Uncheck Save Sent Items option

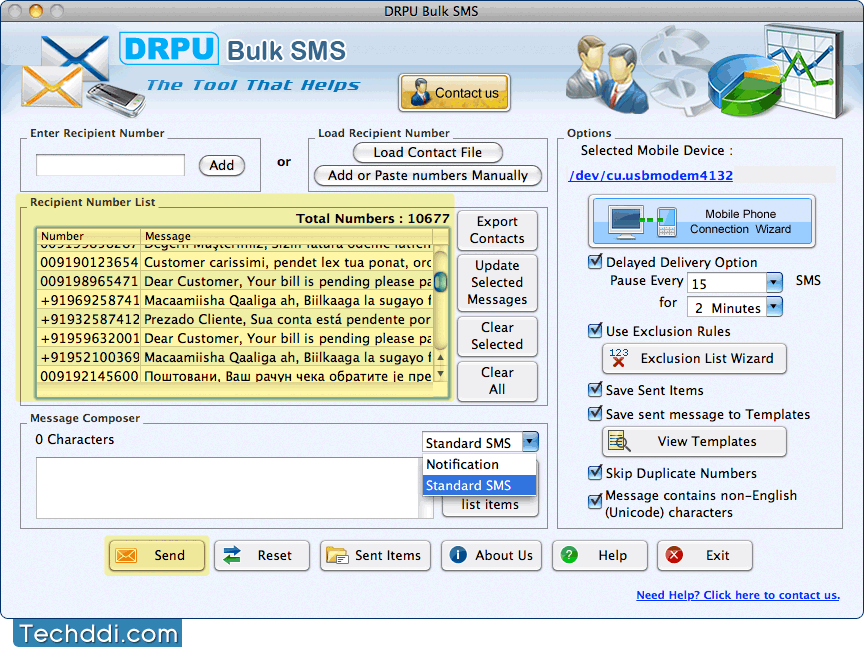(595, 390)
